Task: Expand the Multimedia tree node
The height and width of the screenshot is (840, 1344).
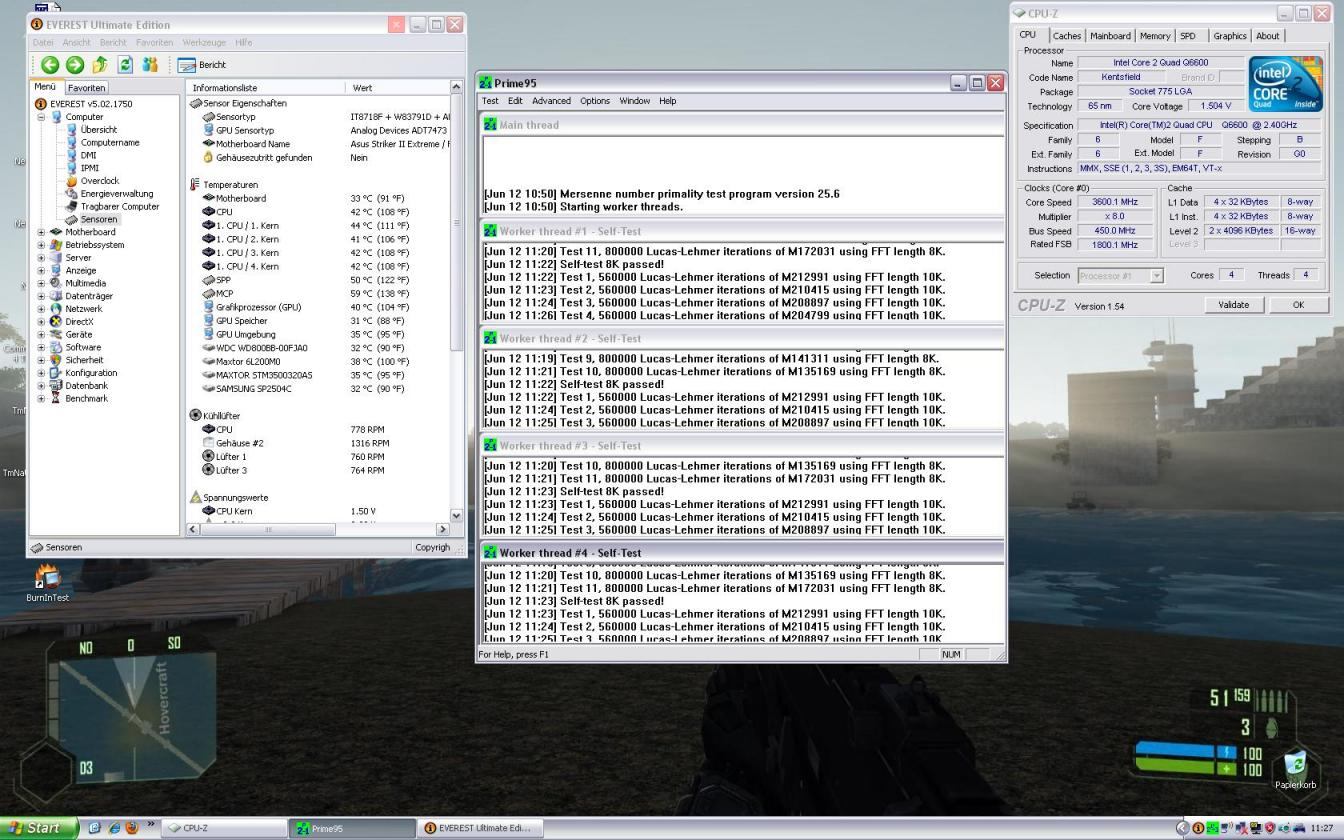Action: click(42, 283)
